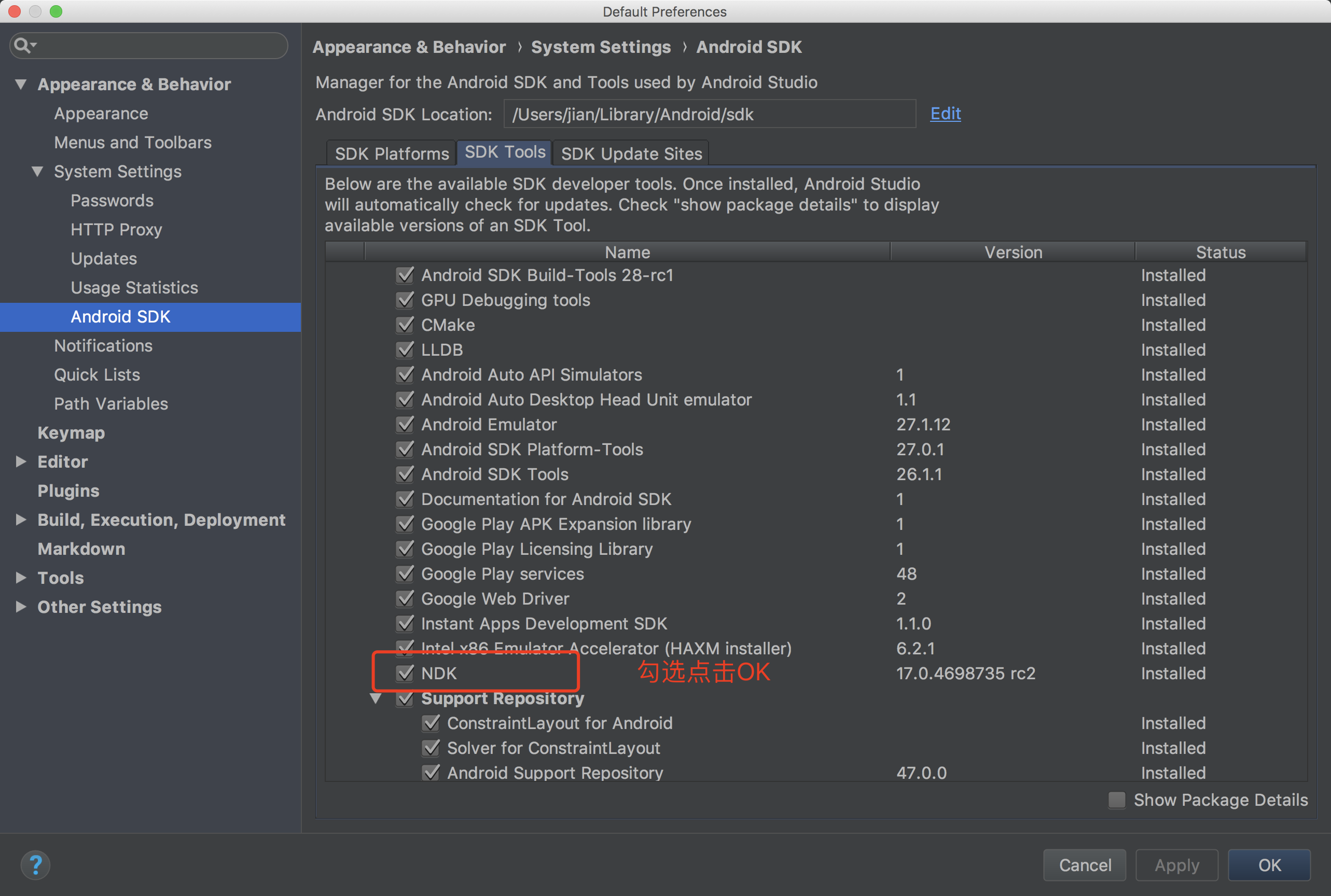Select Passwords in System Settings
This screenshot has width=1331, height=896.
(112, 200)
